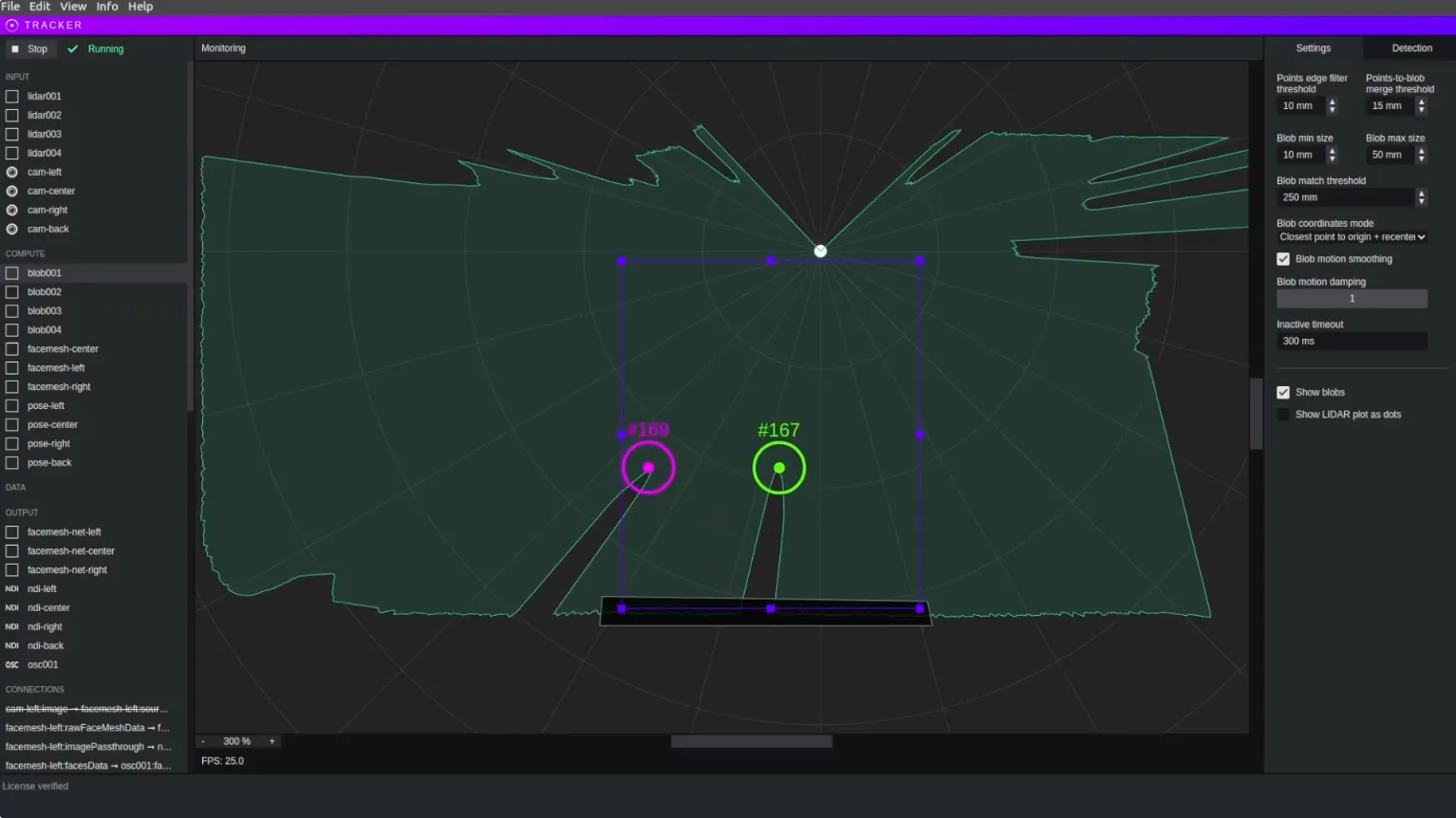The height and width of the screenshot is (818, 1456).
Task: Click the Blob motion damping slider
Action: pos(1352,299)
